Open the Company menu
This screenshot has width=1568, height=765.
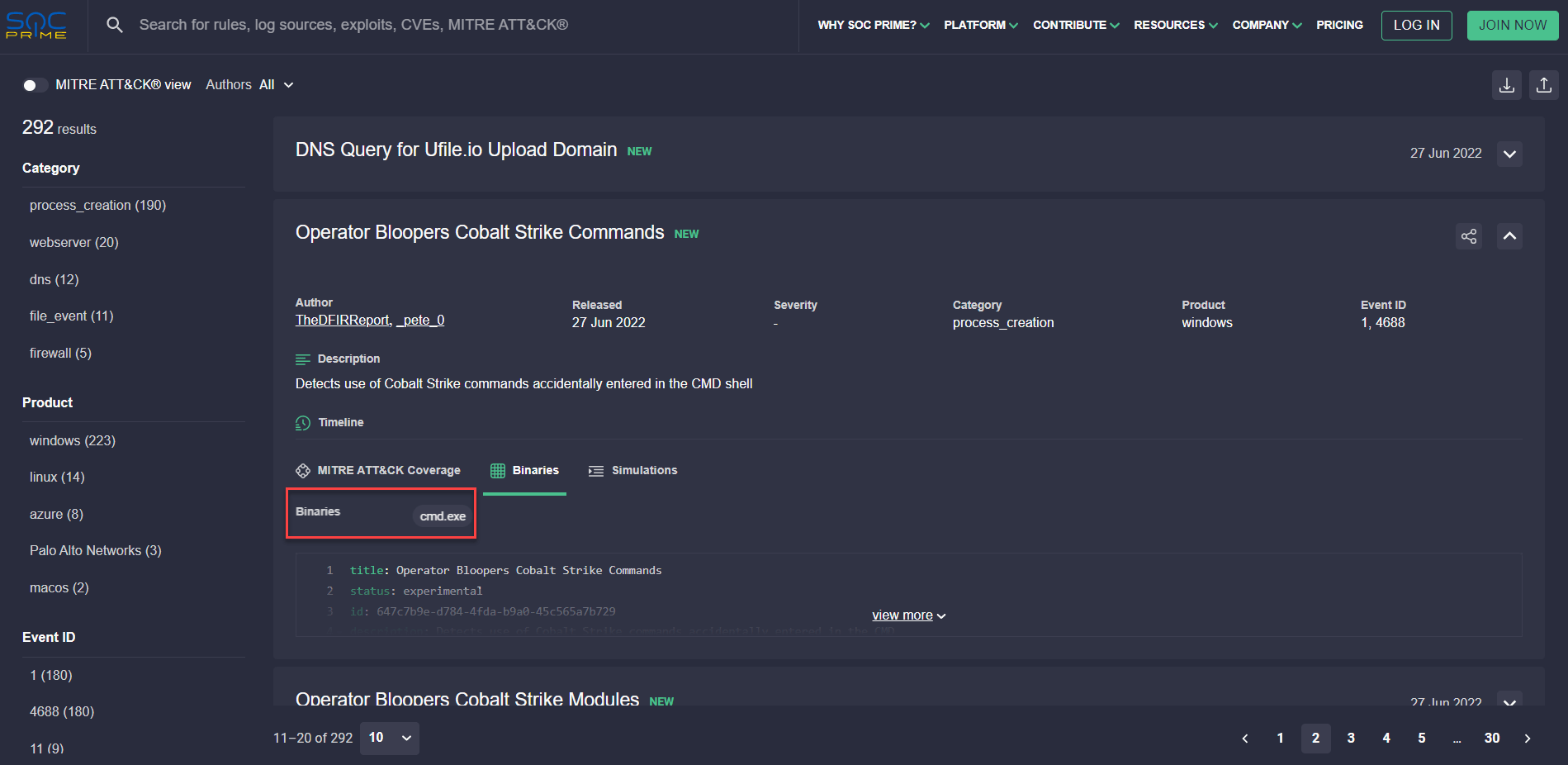[1267, 25]
